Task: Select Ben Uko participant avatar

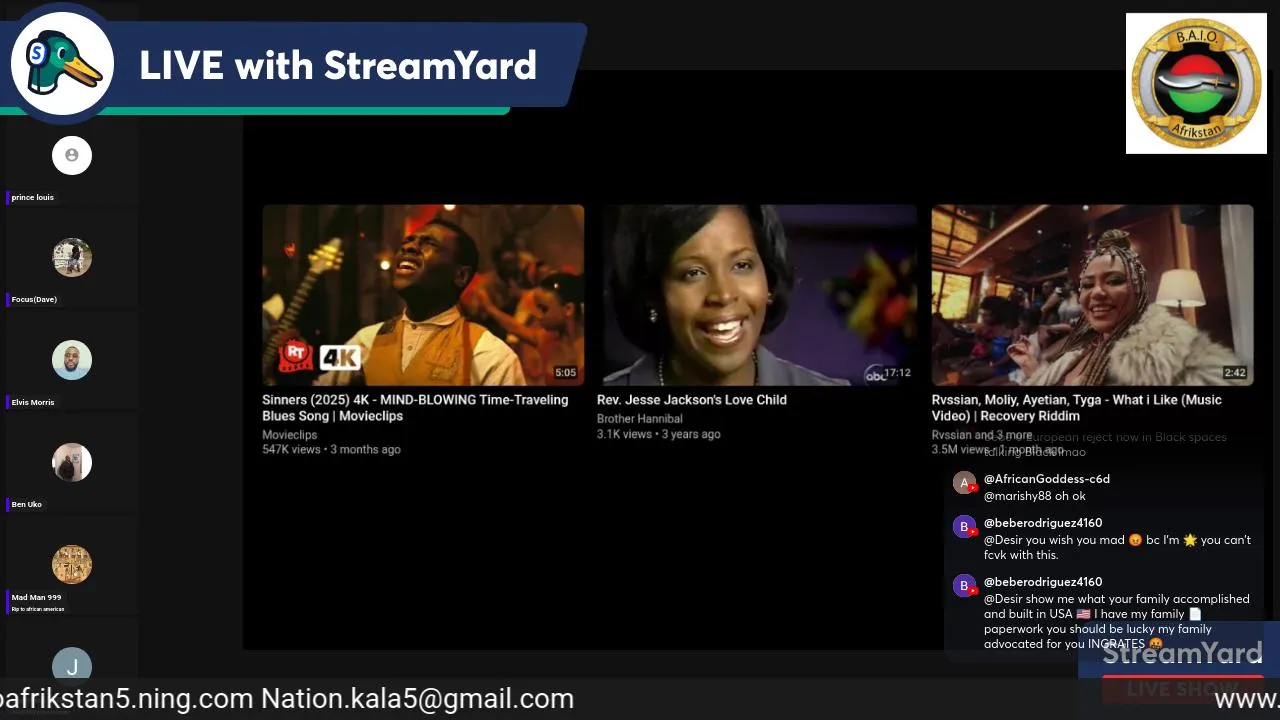Action: pos(72,462)
